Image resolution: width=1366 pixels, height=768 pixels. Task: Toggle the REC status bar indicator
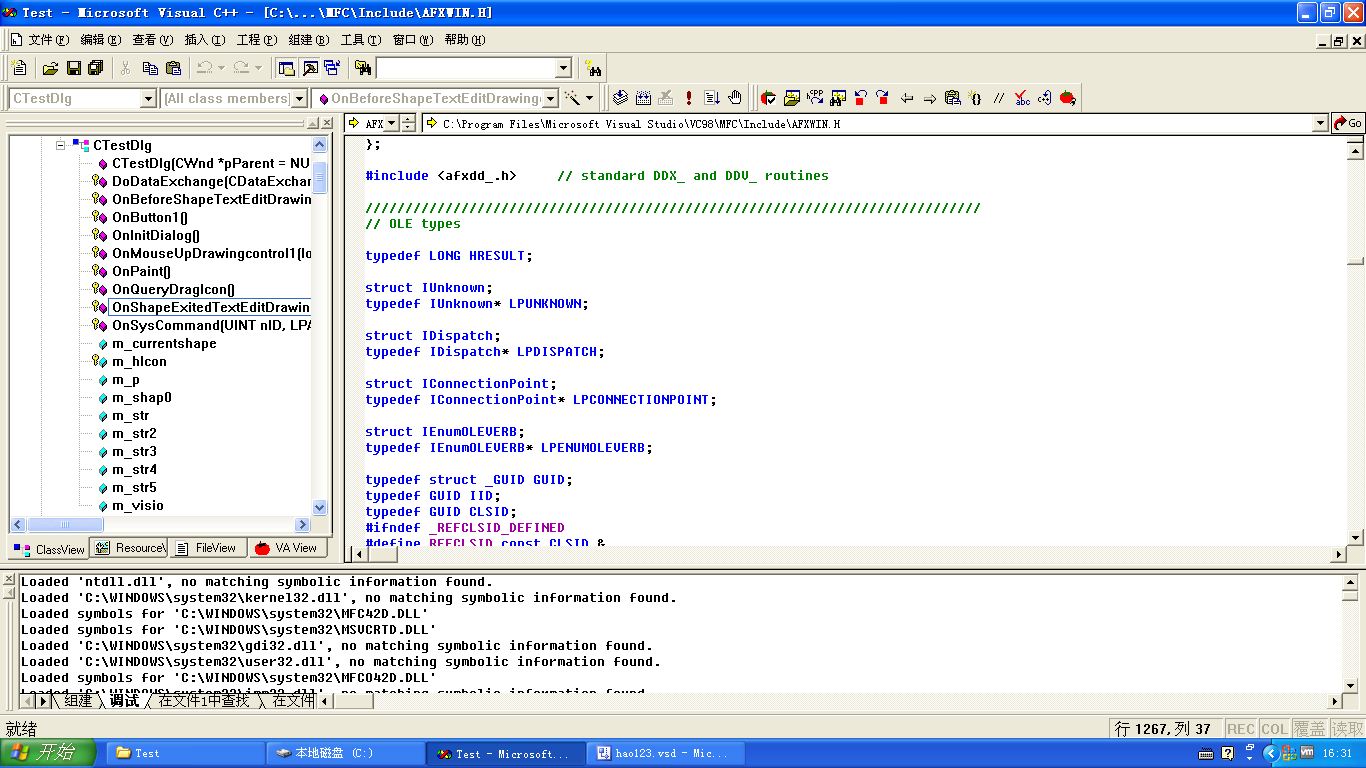click(1241, 729)
